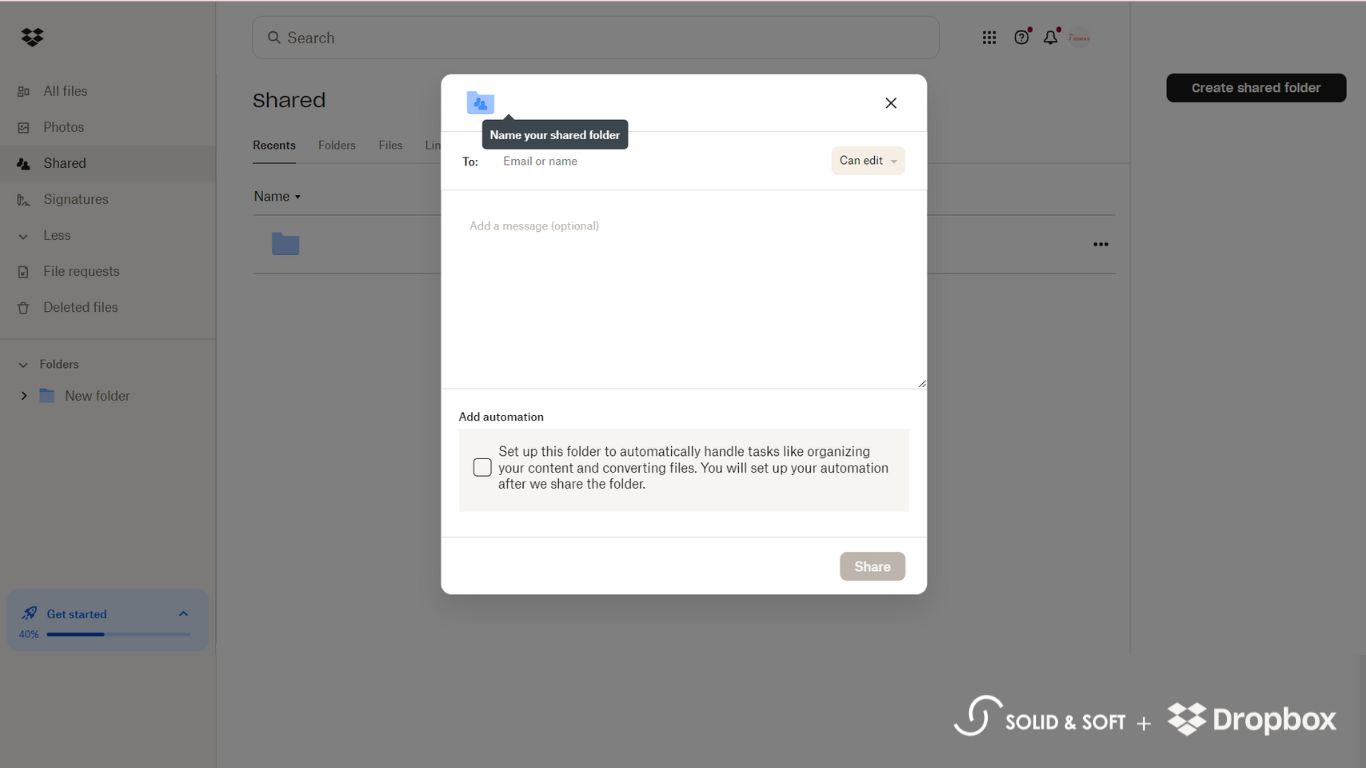Open the Signatures section
The width and height of the screenshot is (1366, 768).
click(x=76, y=199)
